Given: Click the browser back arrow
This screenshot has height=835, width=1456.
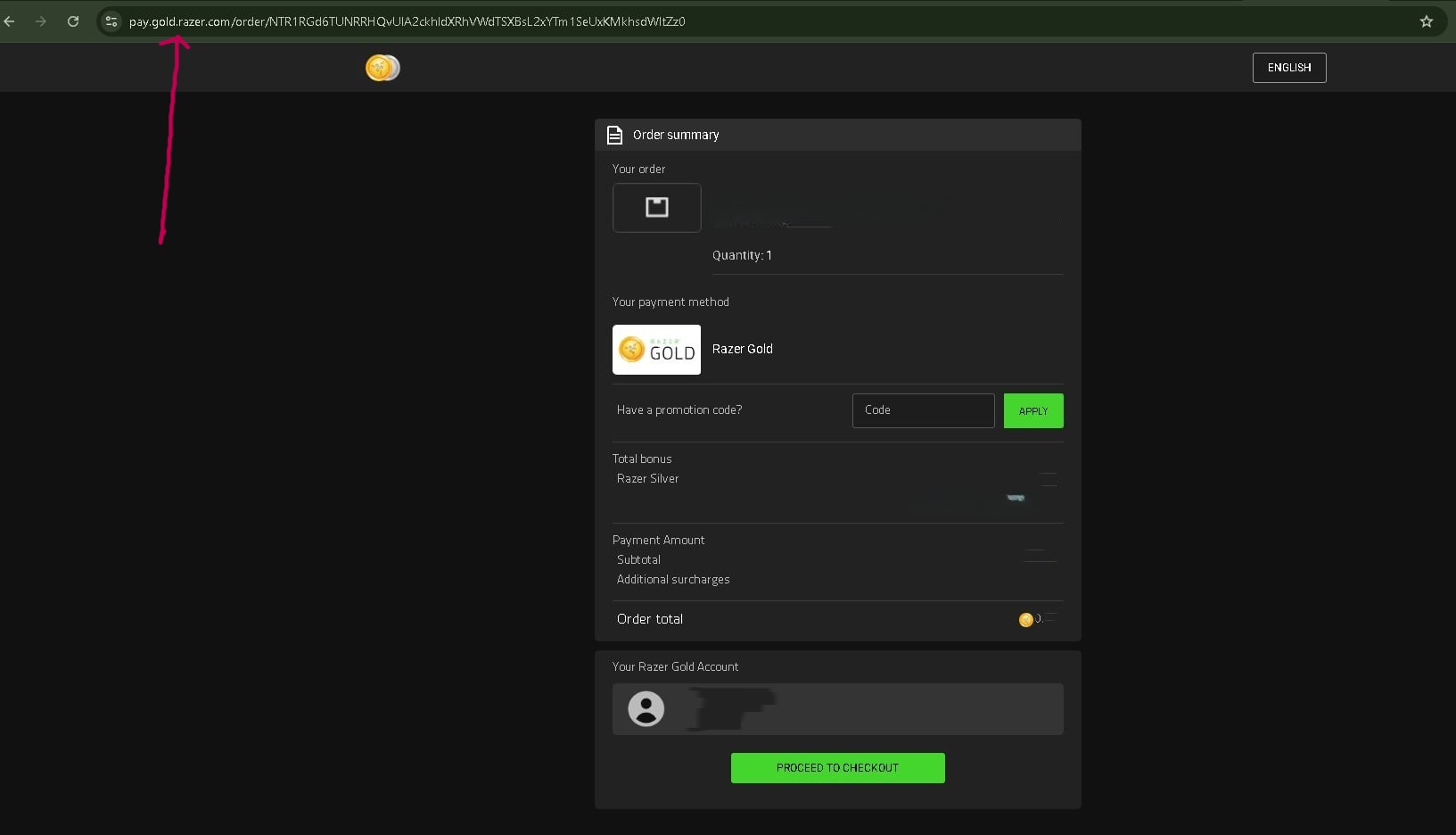Looking at the screenshot, I should (10, 21).
